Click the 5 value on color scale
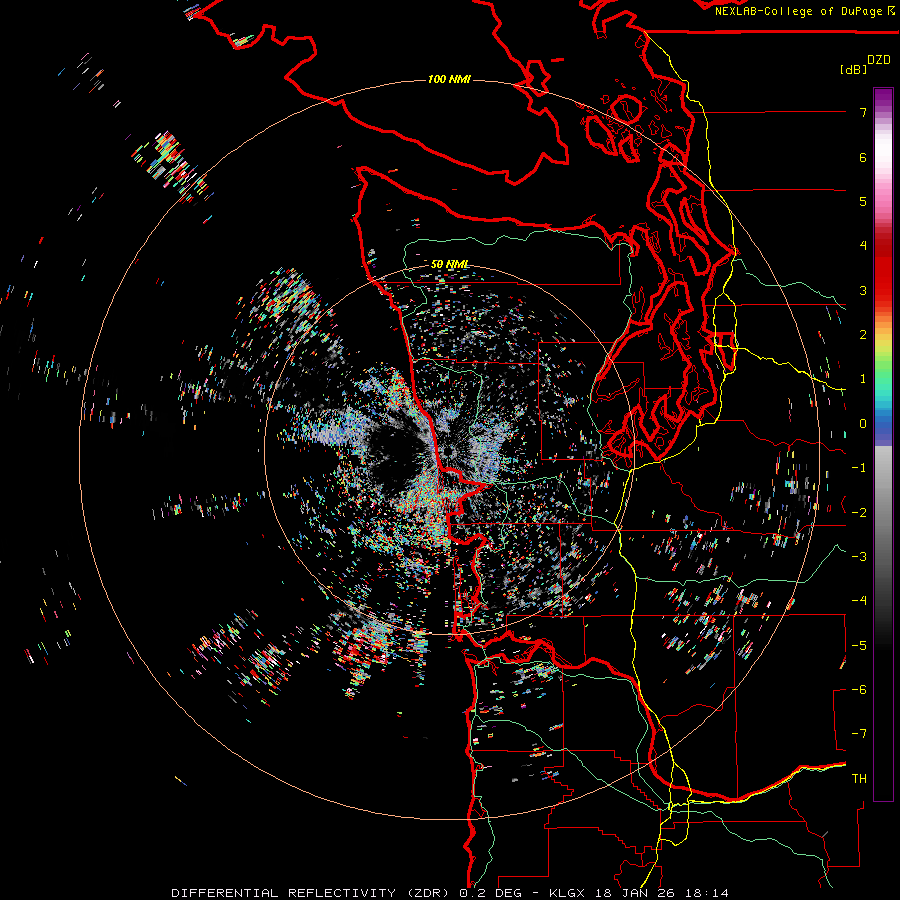Screen dimensions: 900x900 [x=863, y=201]
